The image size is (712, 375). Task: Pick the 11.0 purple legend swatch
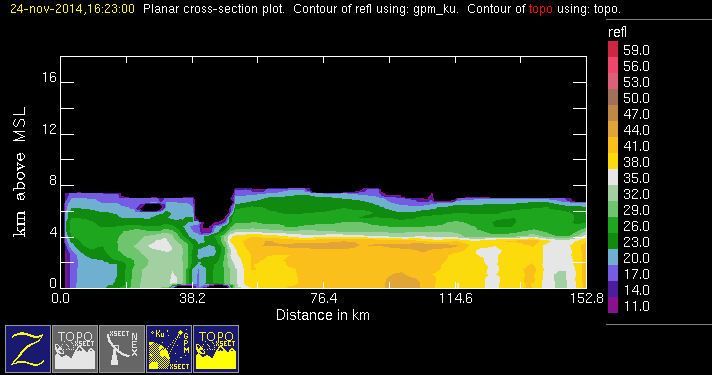click(x=613, y=305)
